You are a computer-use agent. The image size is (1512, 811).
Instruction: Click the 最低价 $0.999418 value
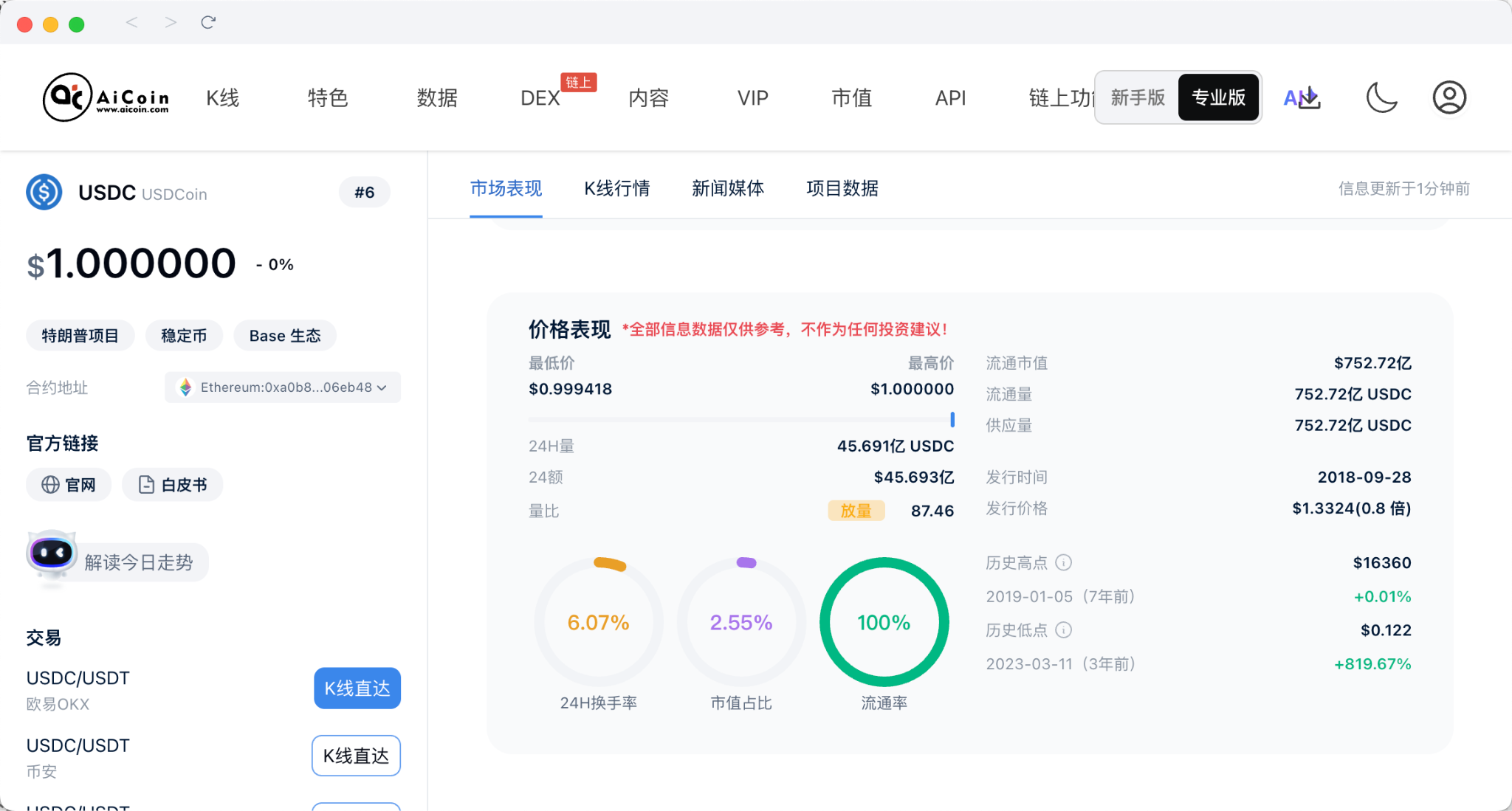(x=570, y=389)
